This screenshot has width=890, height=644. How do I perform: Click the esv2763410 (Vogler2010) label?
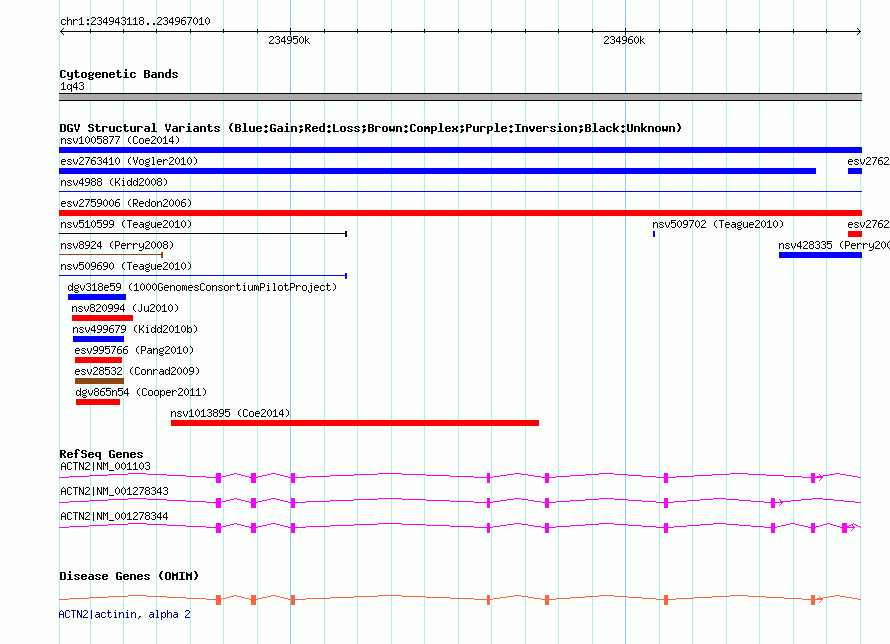click(129, 161)
